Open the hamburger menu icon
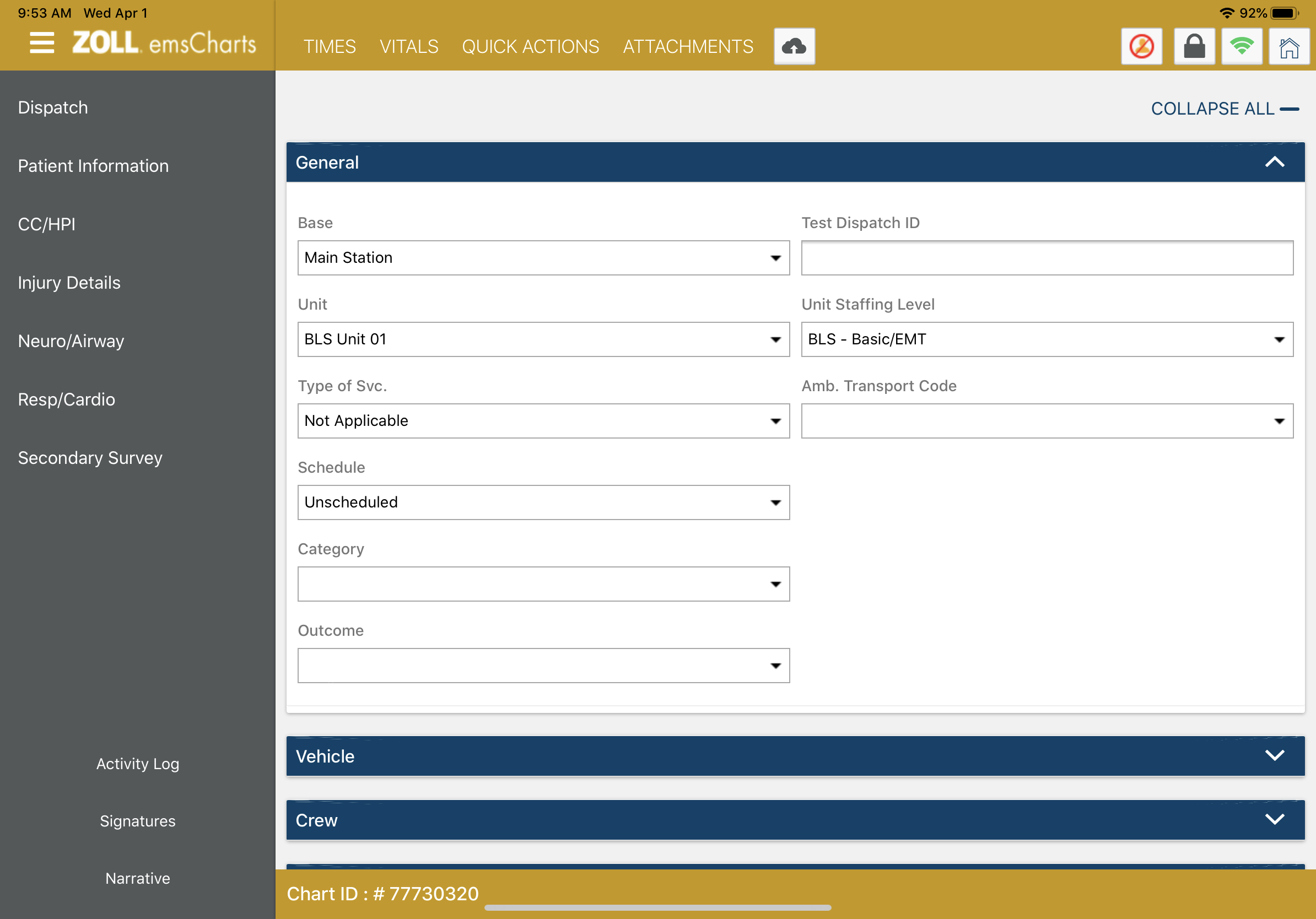Screen dimensions: 1316x919 click(x=42, y=44)
